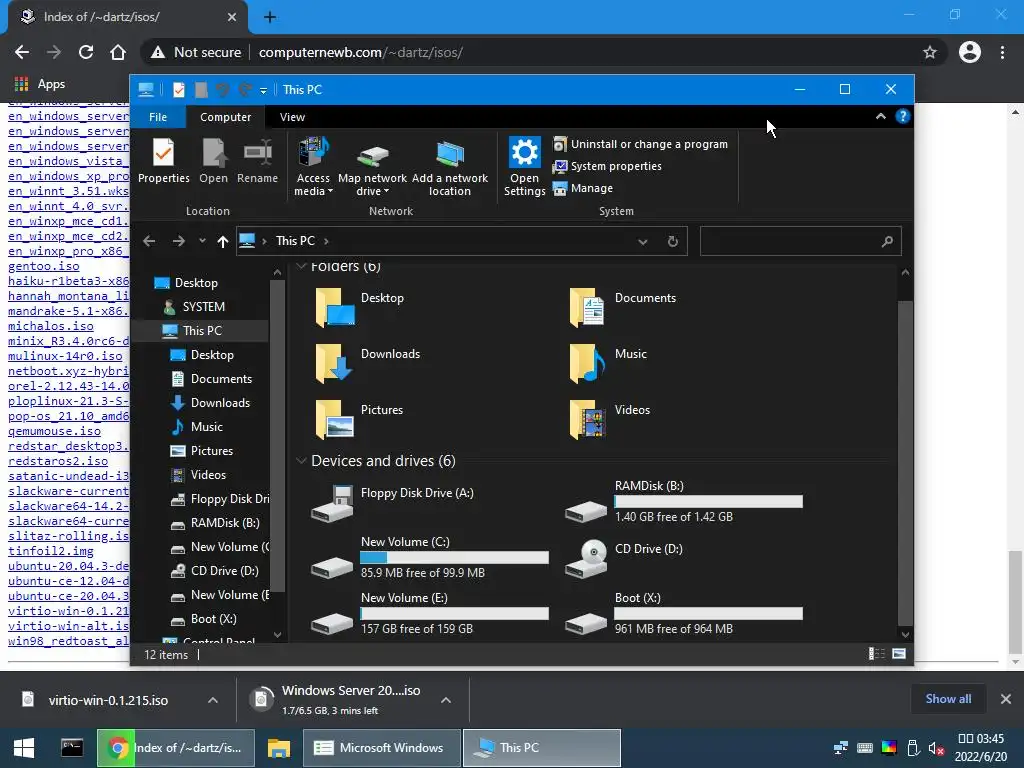Select This PC in navigation pane

click(200, 331)
